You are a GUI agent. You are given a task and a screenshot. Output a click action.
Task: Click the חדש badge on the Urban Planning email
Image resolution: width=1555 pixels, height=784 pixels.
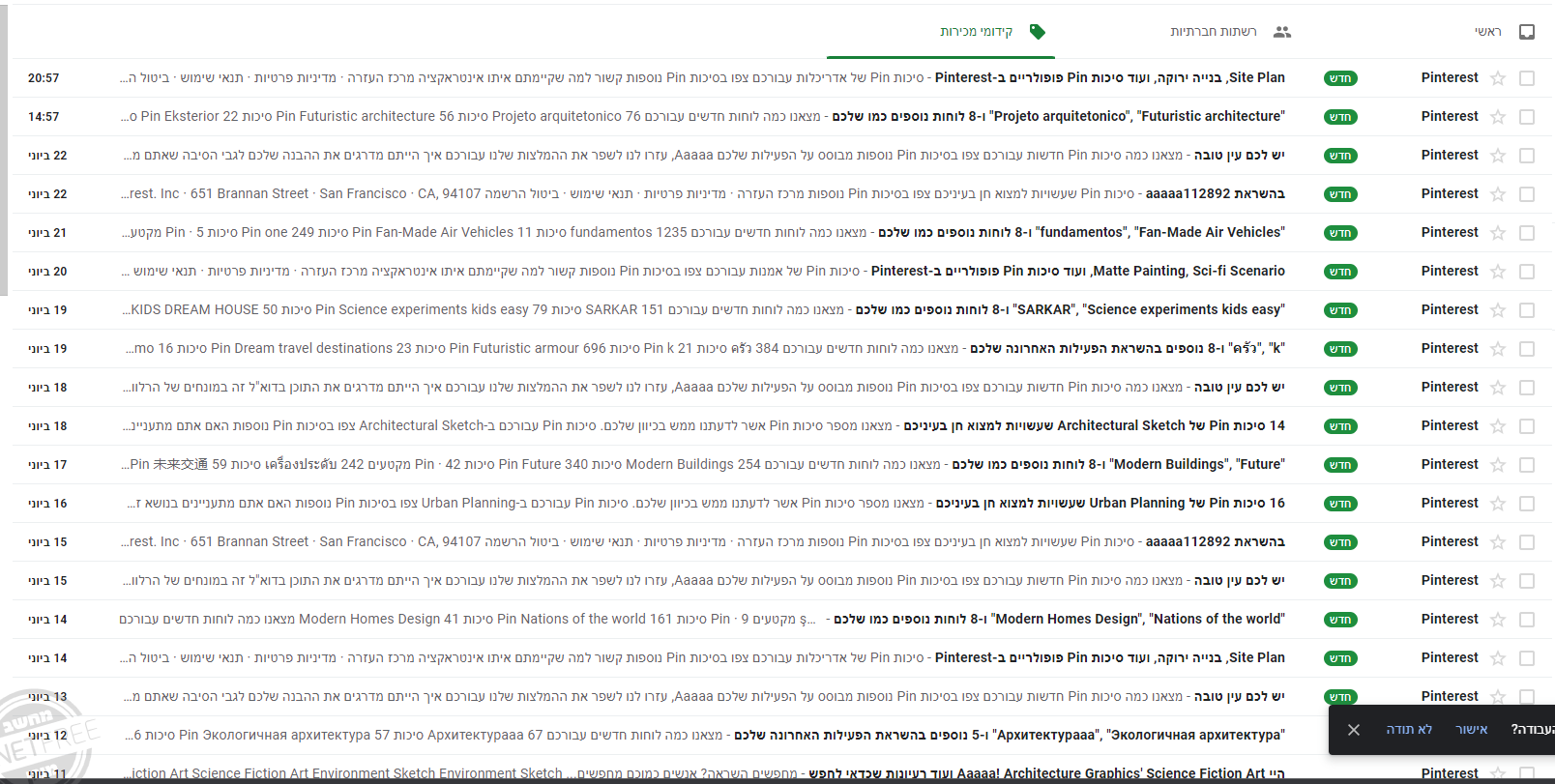1340,504
